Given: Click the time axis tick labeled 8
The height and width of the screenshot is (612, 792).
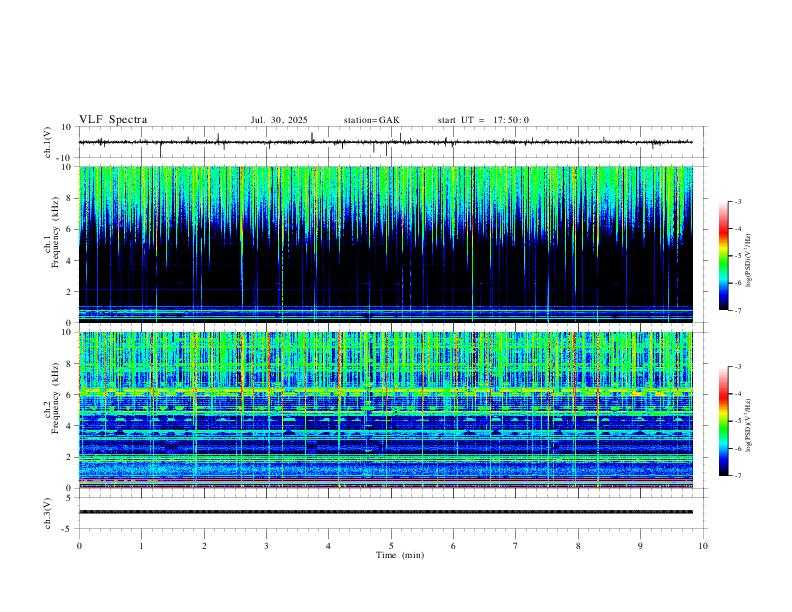Looking at the screenshot, I should point(578,546).
